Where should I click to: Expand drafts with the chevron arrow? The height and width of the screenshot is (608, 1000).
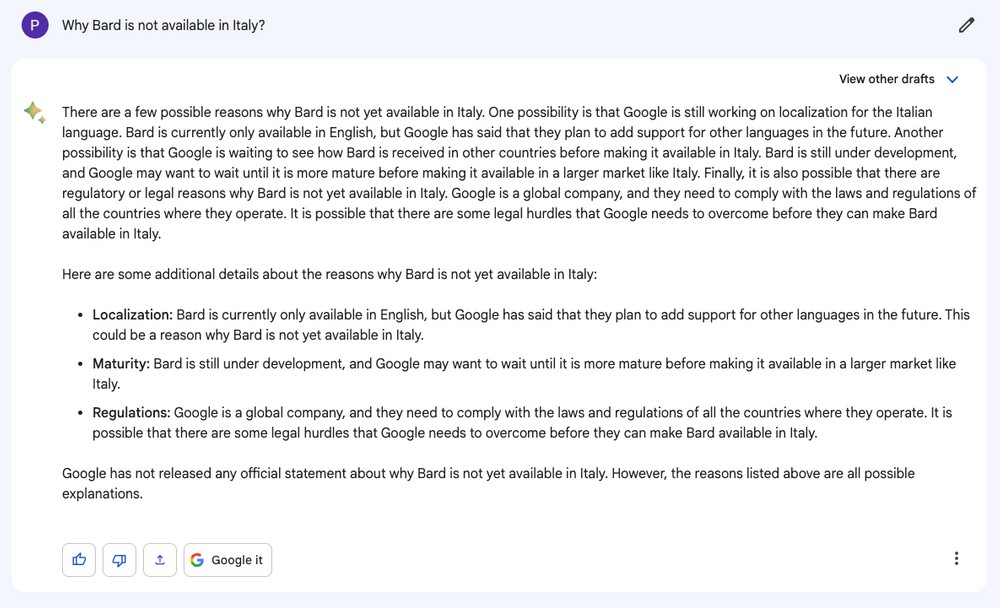pyautogui.click(x=952, y=79)
